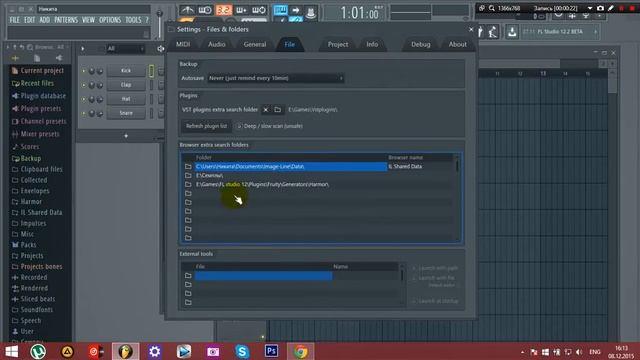
Task: Click the plugin icon in browser header
Action: click(59, 58)
